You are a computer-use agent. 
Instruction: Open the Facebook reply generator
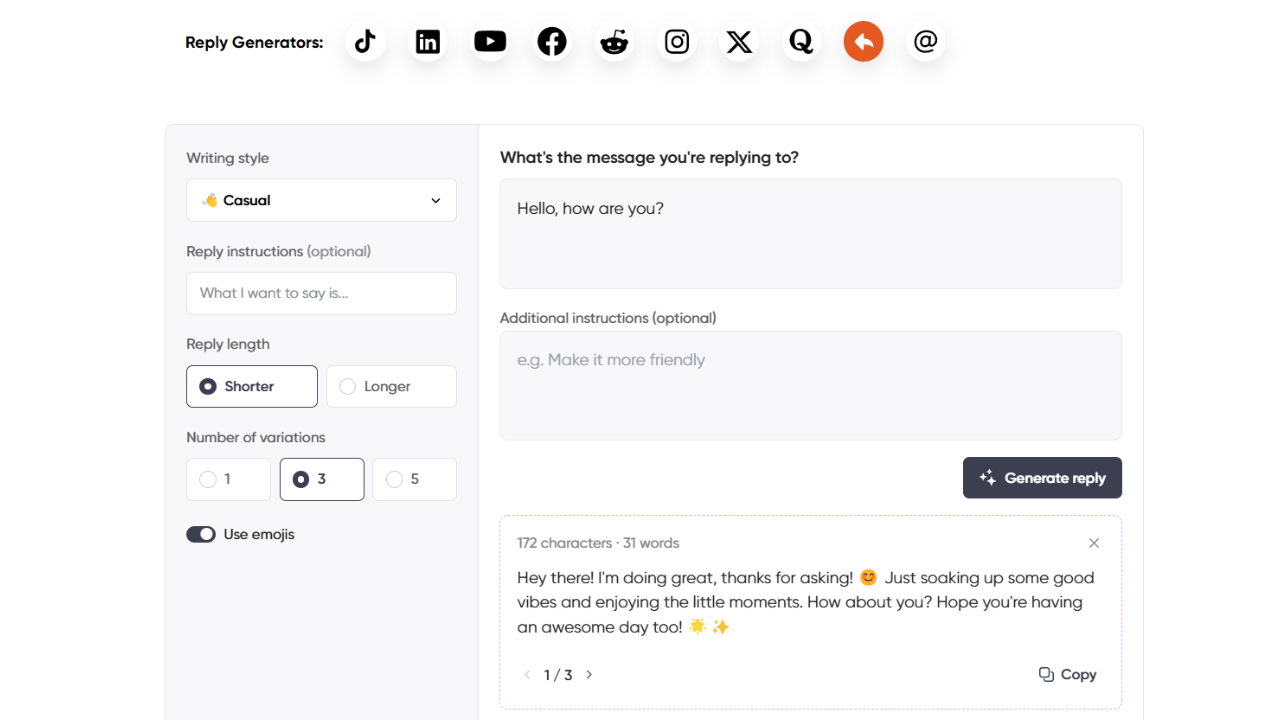(x=552, y=41)
